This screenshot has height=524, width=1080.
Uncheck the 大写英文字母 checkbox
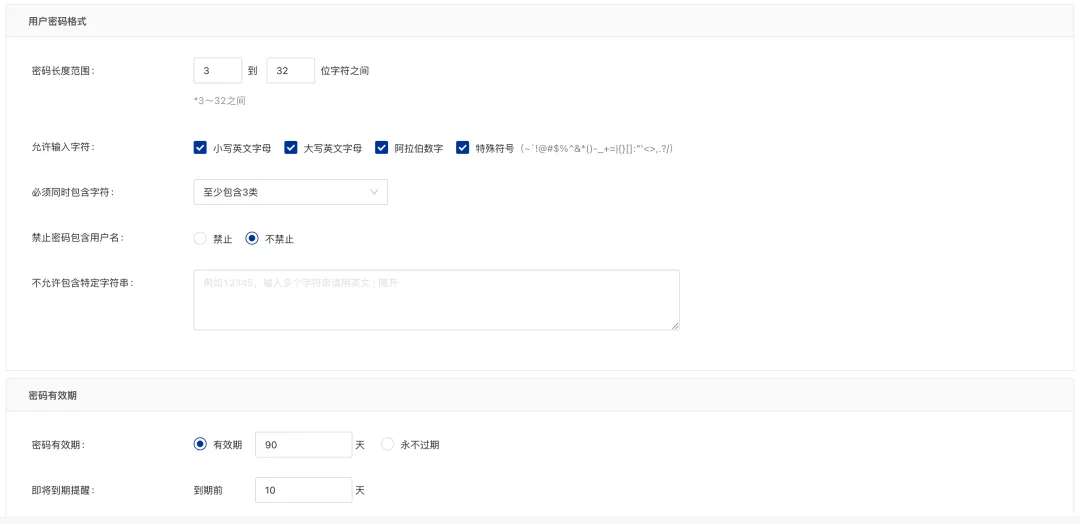pyautogui.click(x=291, y=147)
